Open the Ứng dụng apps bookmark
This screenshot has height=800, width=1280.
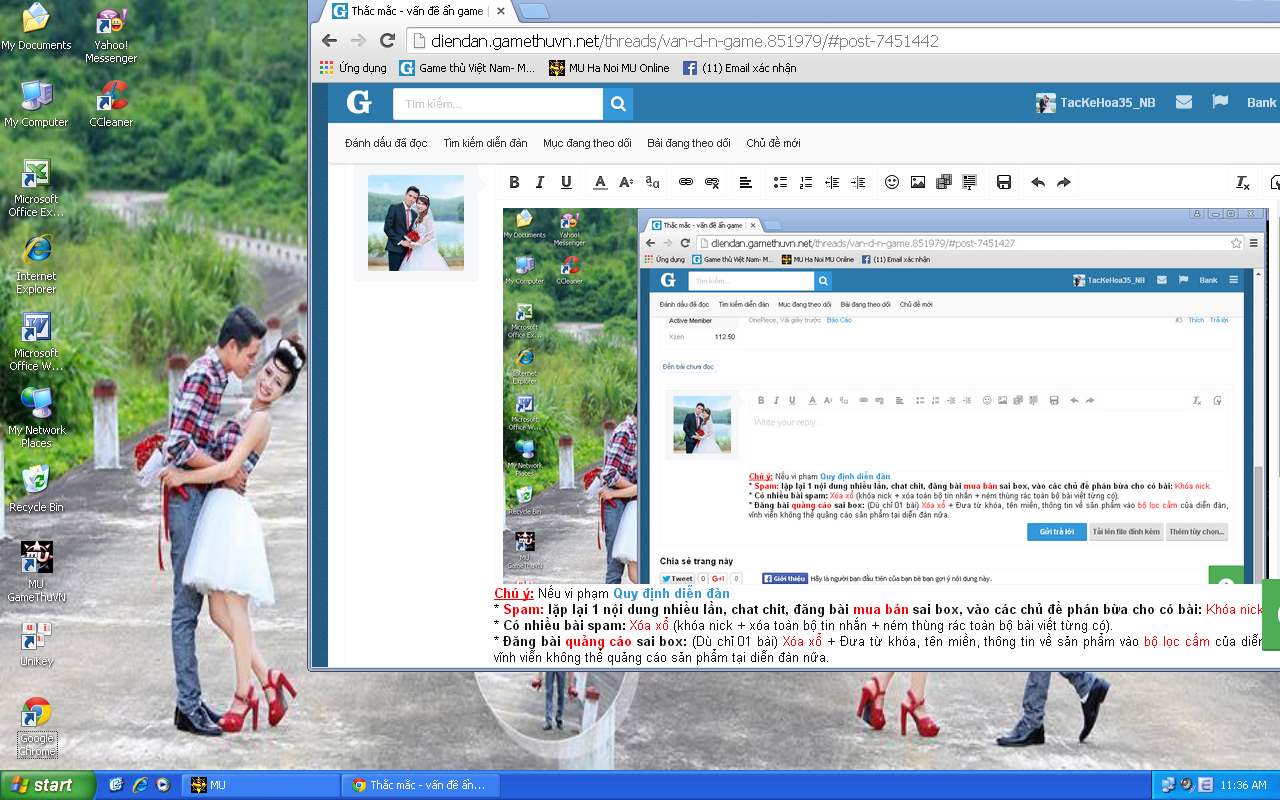[353, 68]
